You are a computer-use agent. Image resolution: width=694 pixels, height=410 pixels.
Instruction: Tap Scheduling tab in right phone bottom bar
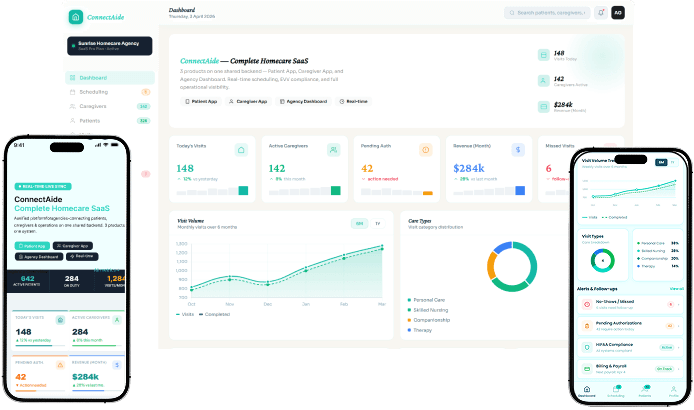[x=616, y=391]
